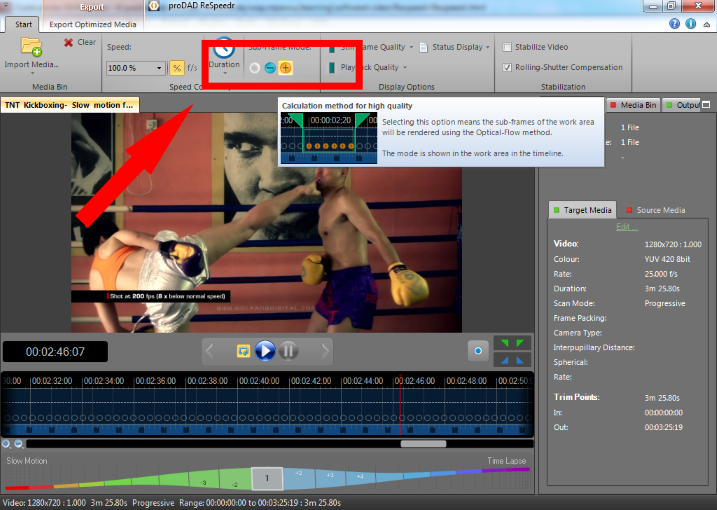Expand the Playback Quality dropdown

click(x=405, y=68)
